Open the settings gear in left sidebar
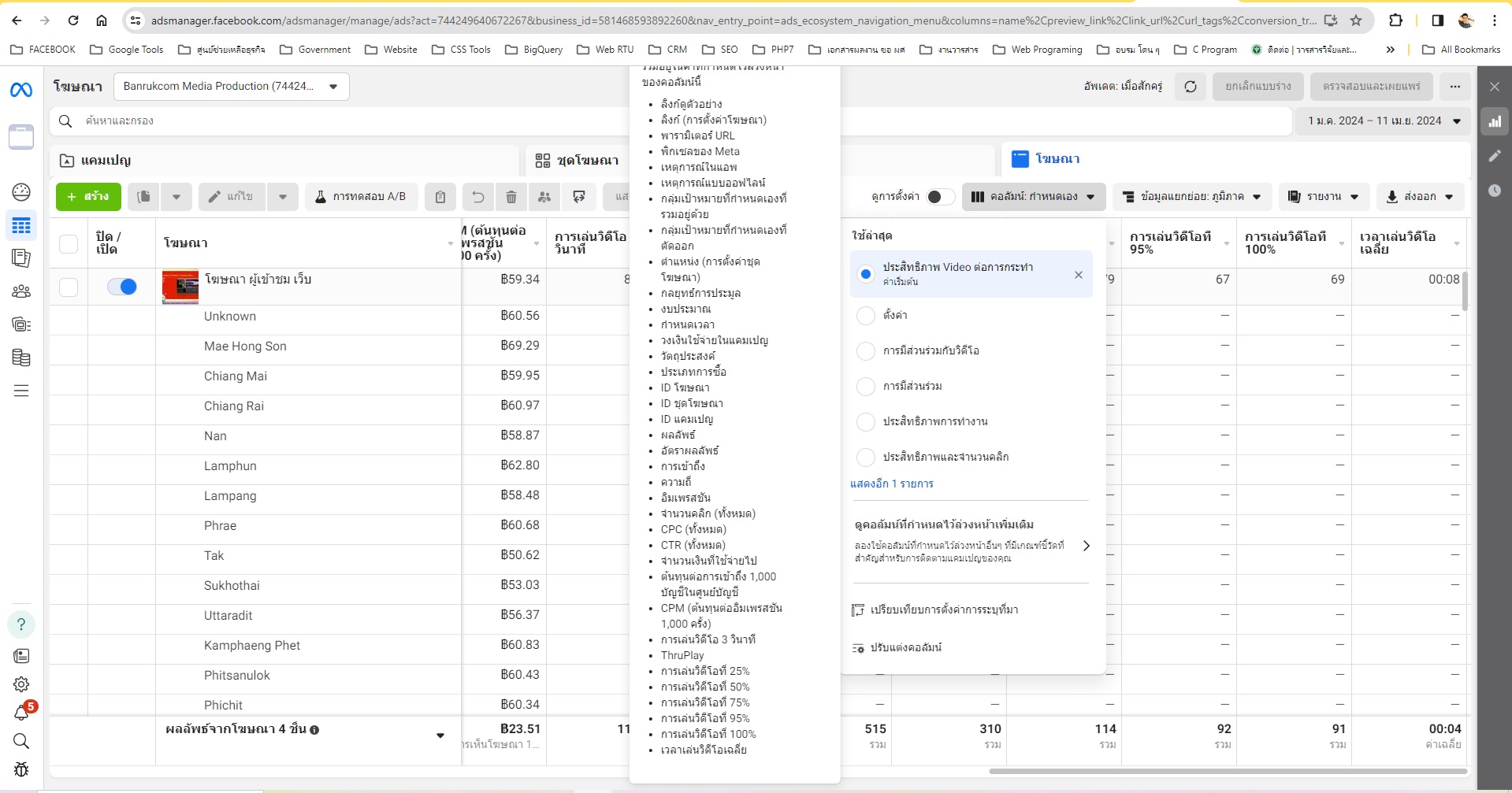1512x793 pixels. (21, 684)
